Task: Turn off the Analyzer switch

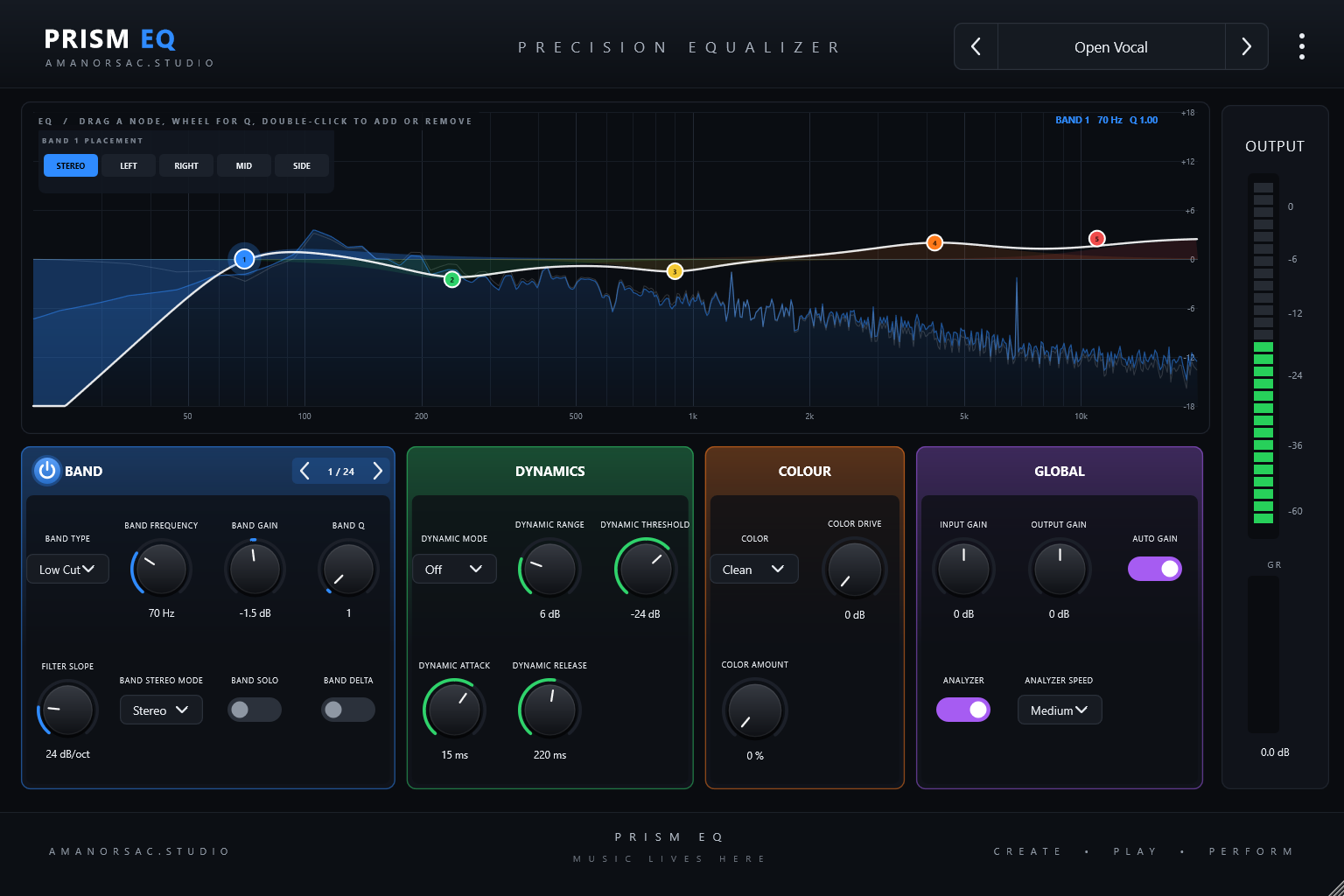Action: click(x=963, y=710)
